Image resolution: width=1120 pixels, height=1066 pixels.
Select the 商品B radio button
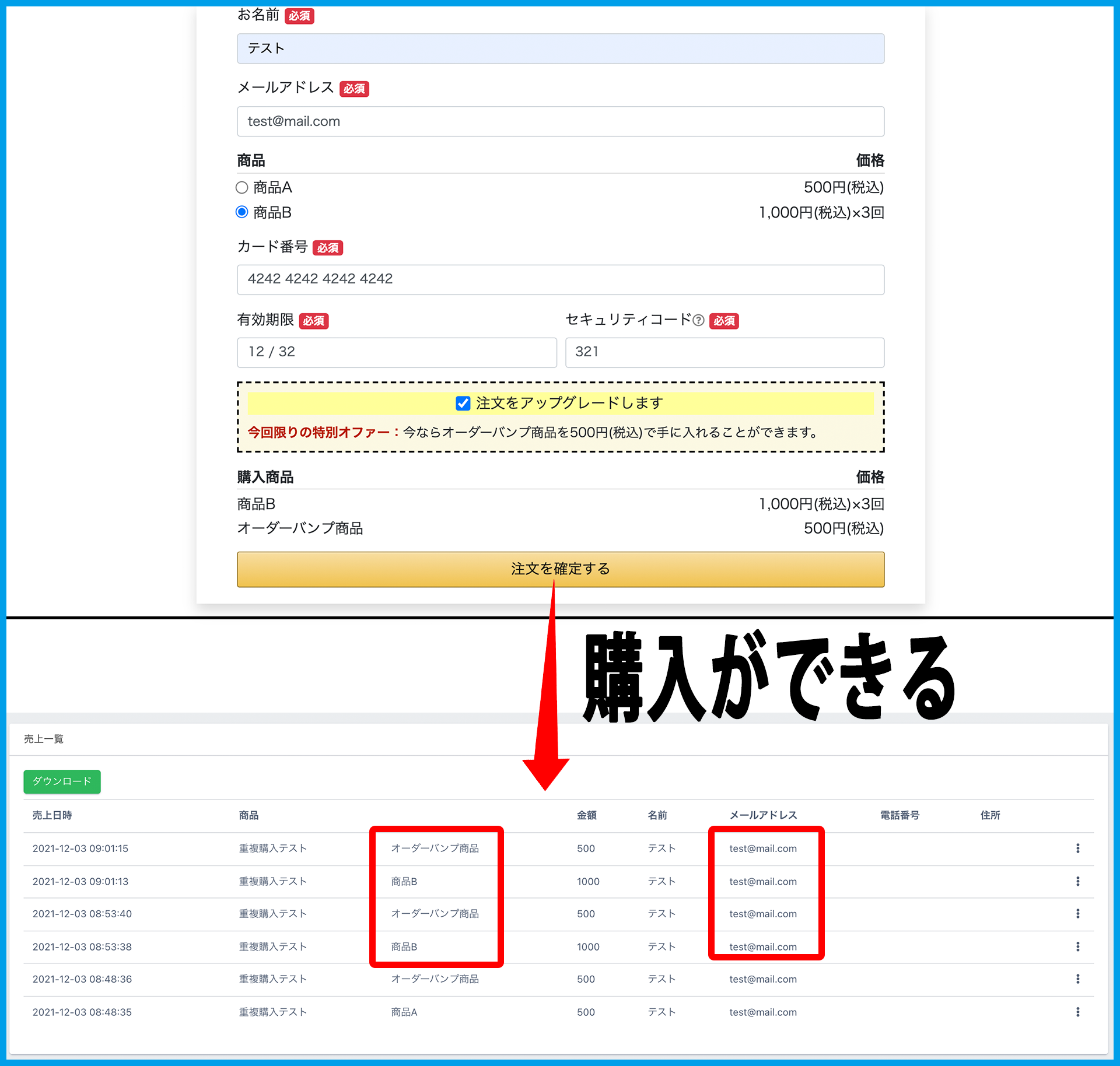coord(242,212)
